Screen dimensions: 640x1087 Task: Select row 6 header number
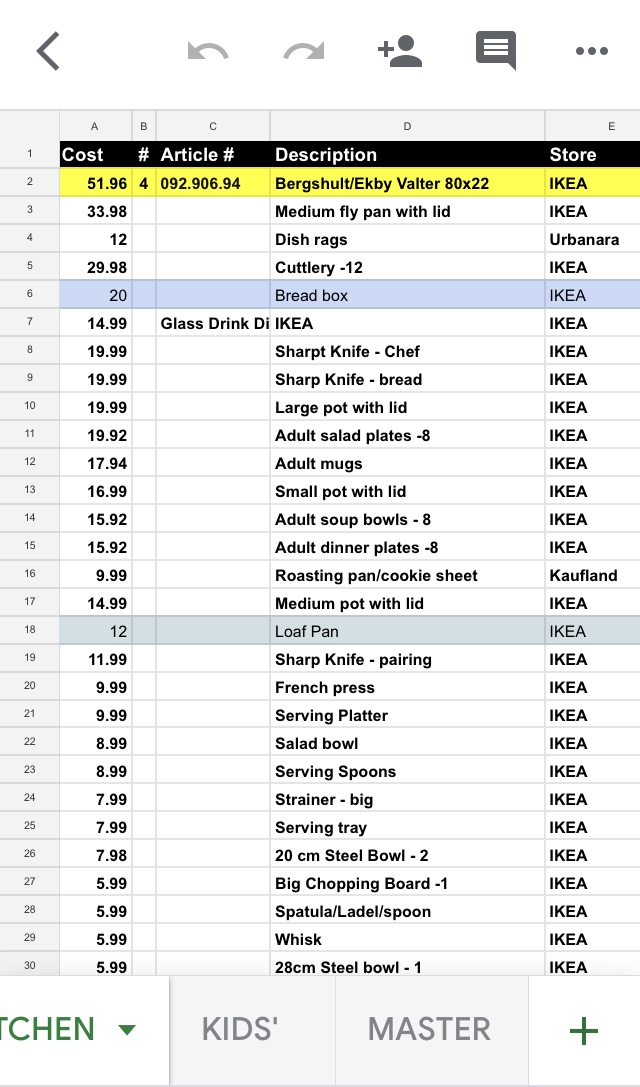tap(30, 295)
